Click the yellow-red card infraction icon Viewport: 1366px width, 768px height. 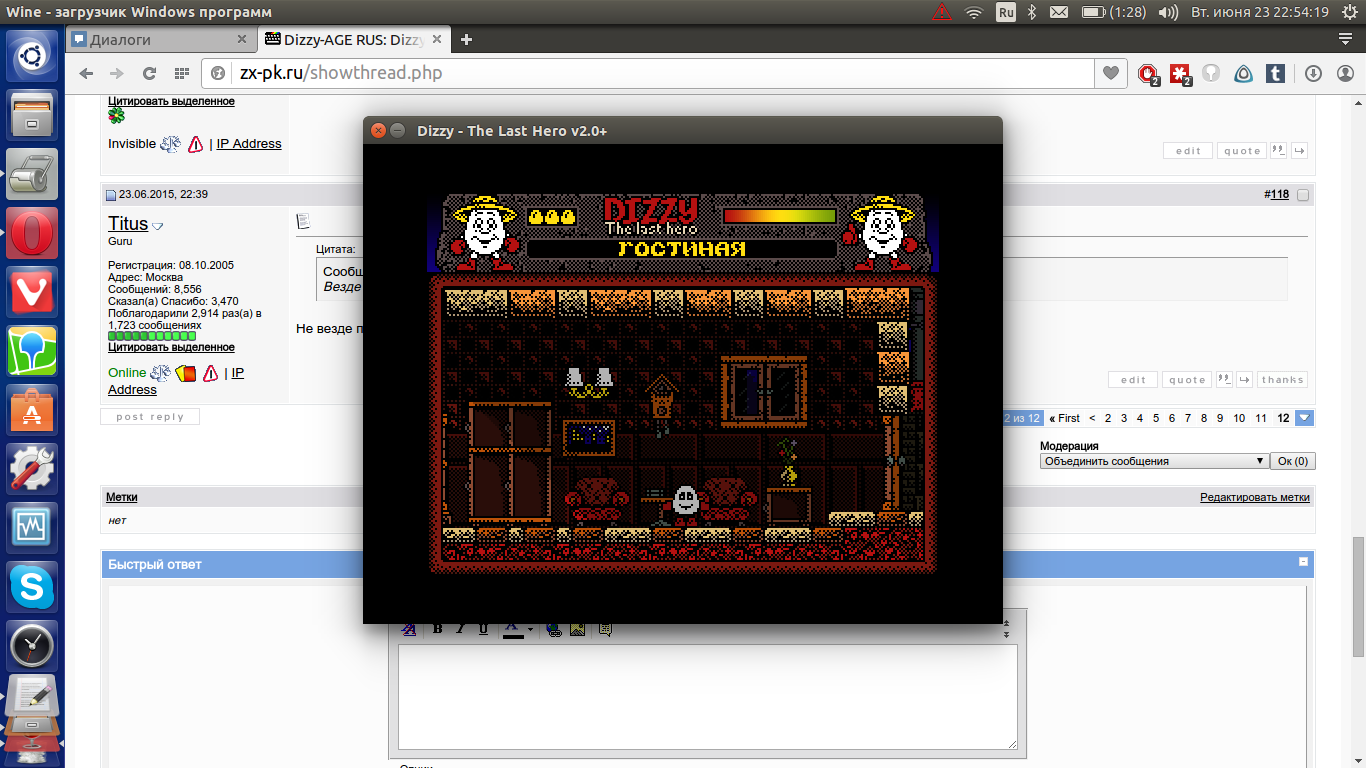click(185, 373)
